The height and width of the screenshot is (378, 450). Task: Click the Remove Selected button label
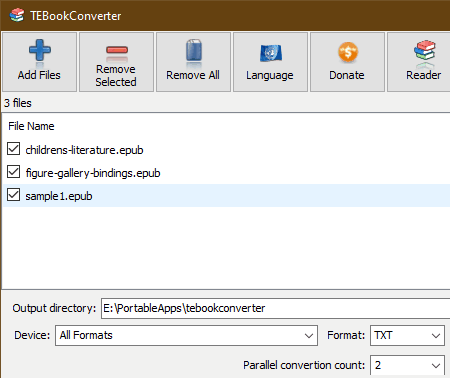(116, 75)
